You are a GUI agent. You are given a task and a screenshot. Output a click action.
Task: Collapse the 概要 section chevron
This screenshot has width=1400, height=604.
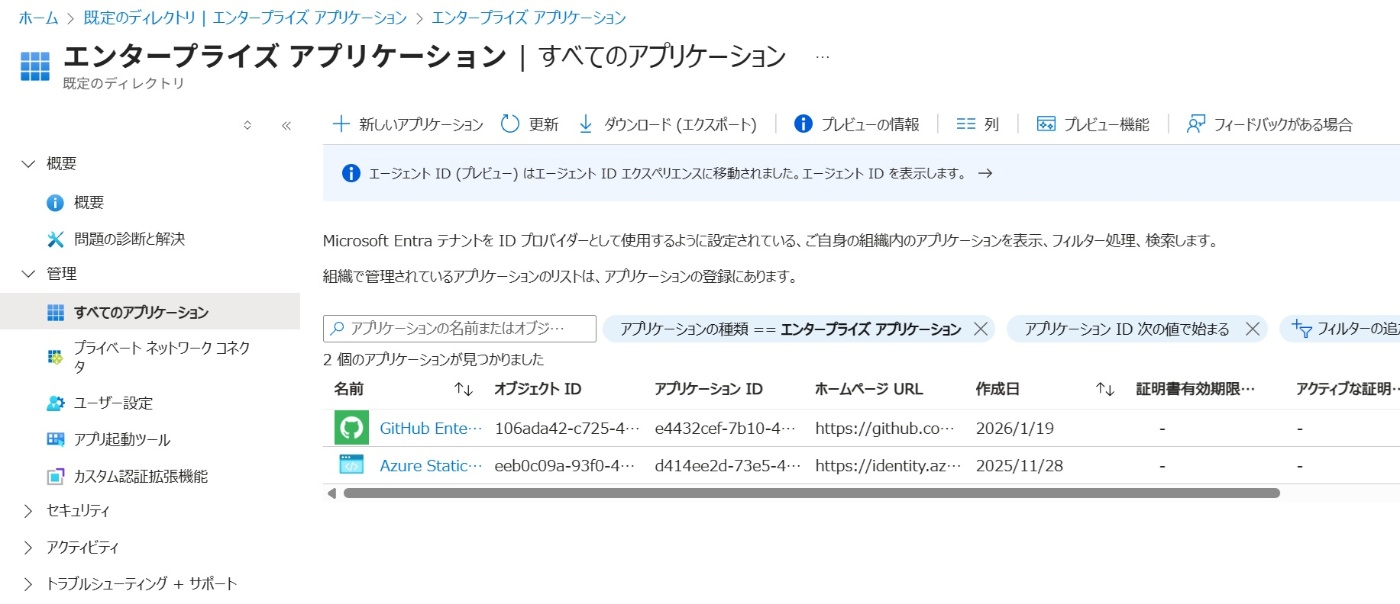[x=28, y=164]
